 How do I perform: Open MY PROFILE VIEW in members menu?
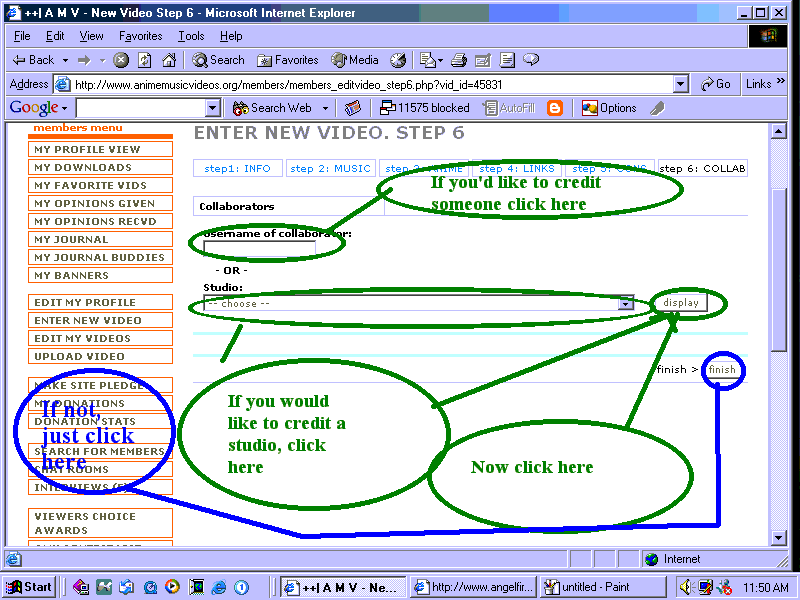102,149
